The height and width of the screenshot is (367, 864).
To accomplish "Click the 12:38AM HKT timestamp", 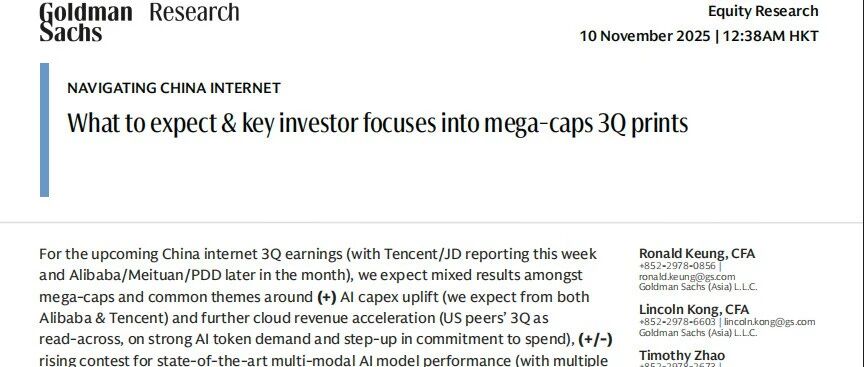I will pyautogui.click(x=770, y=36).
